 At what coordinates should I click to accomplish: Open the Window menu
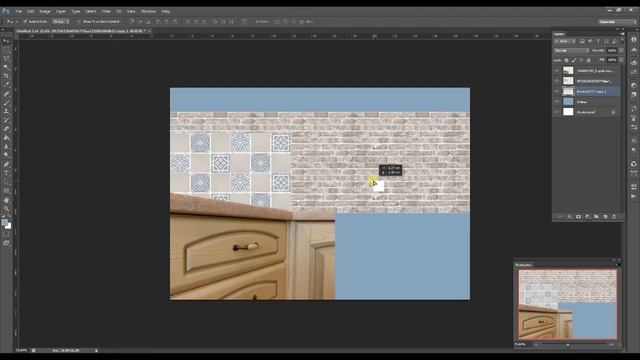tap(148, 11)
